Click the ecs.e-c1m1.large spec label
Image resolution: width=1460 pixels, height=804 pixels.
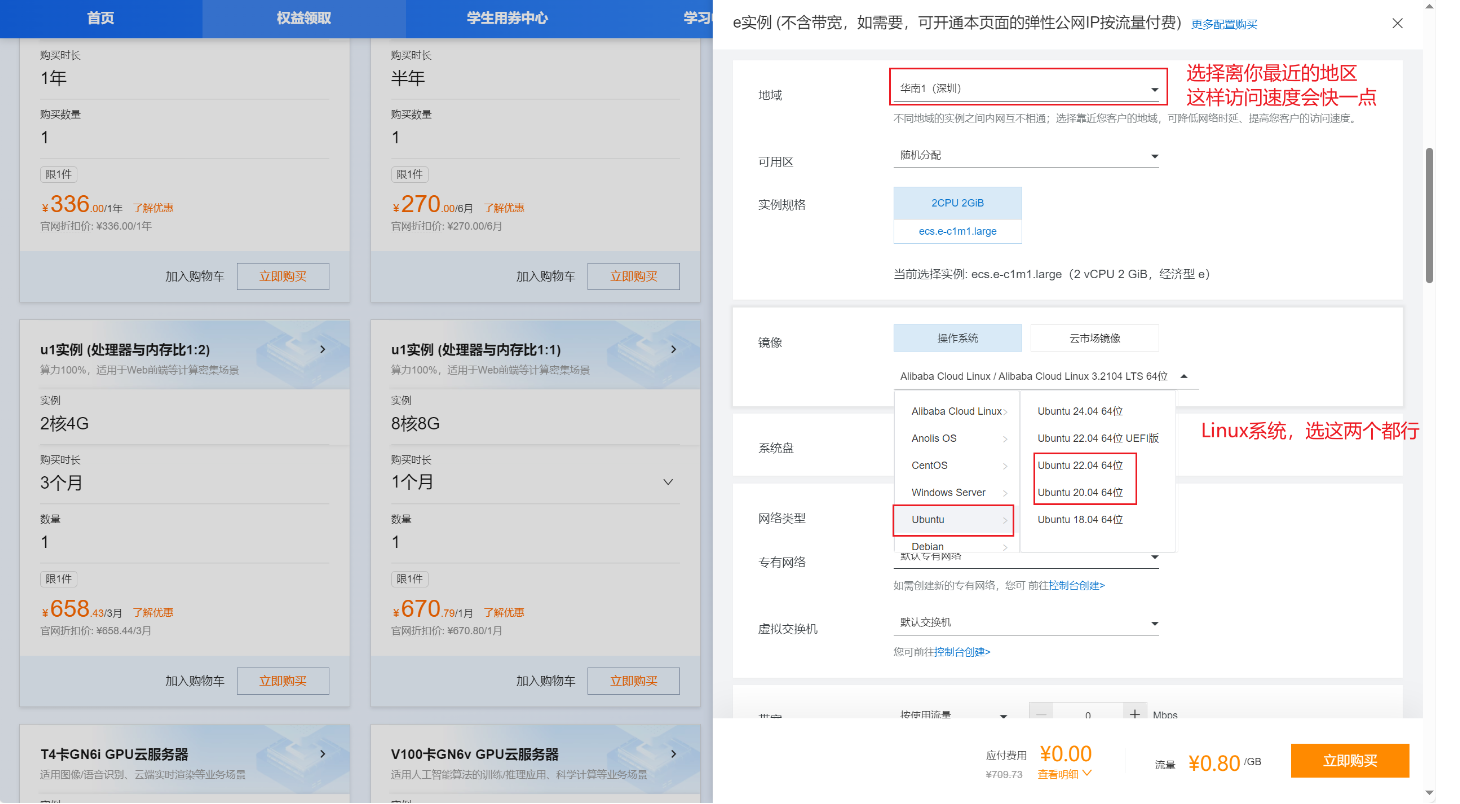pyautogui.click(x=958, y=231)
